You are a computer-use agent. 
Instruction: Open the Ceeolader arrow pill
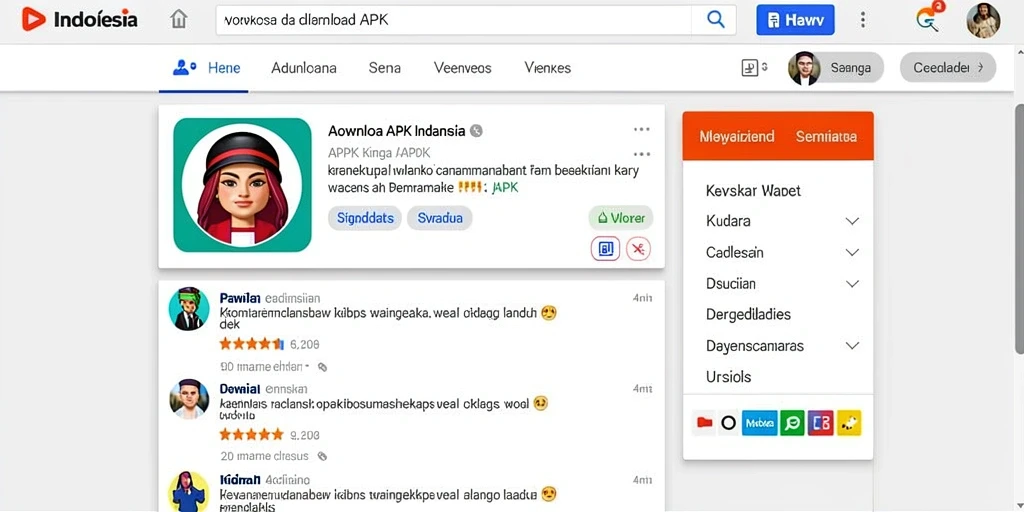[x=948, y=67]
